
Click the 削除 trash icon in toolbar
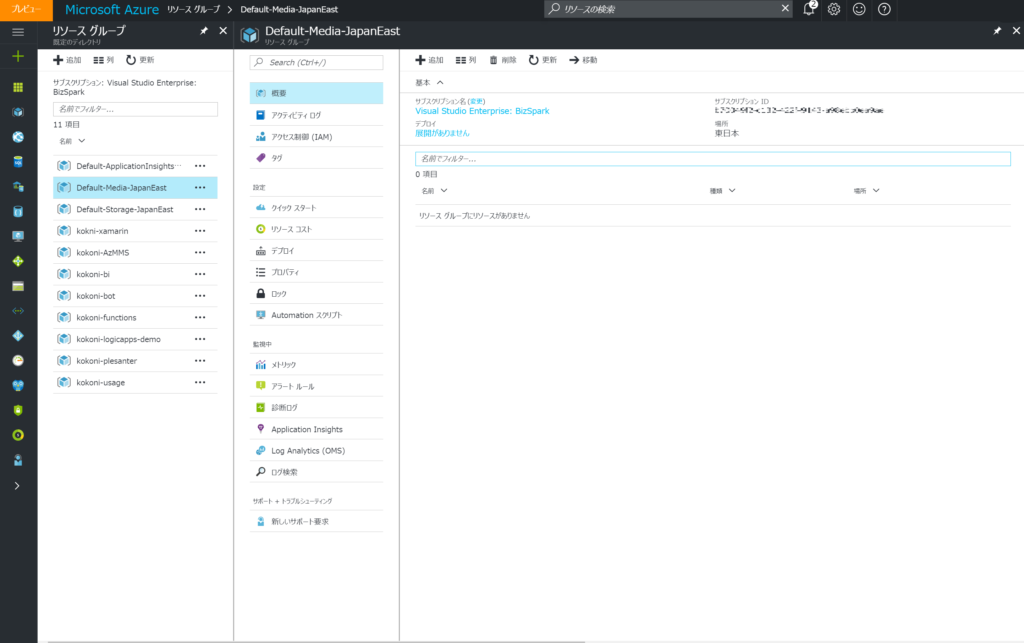(x=502, y=60)
